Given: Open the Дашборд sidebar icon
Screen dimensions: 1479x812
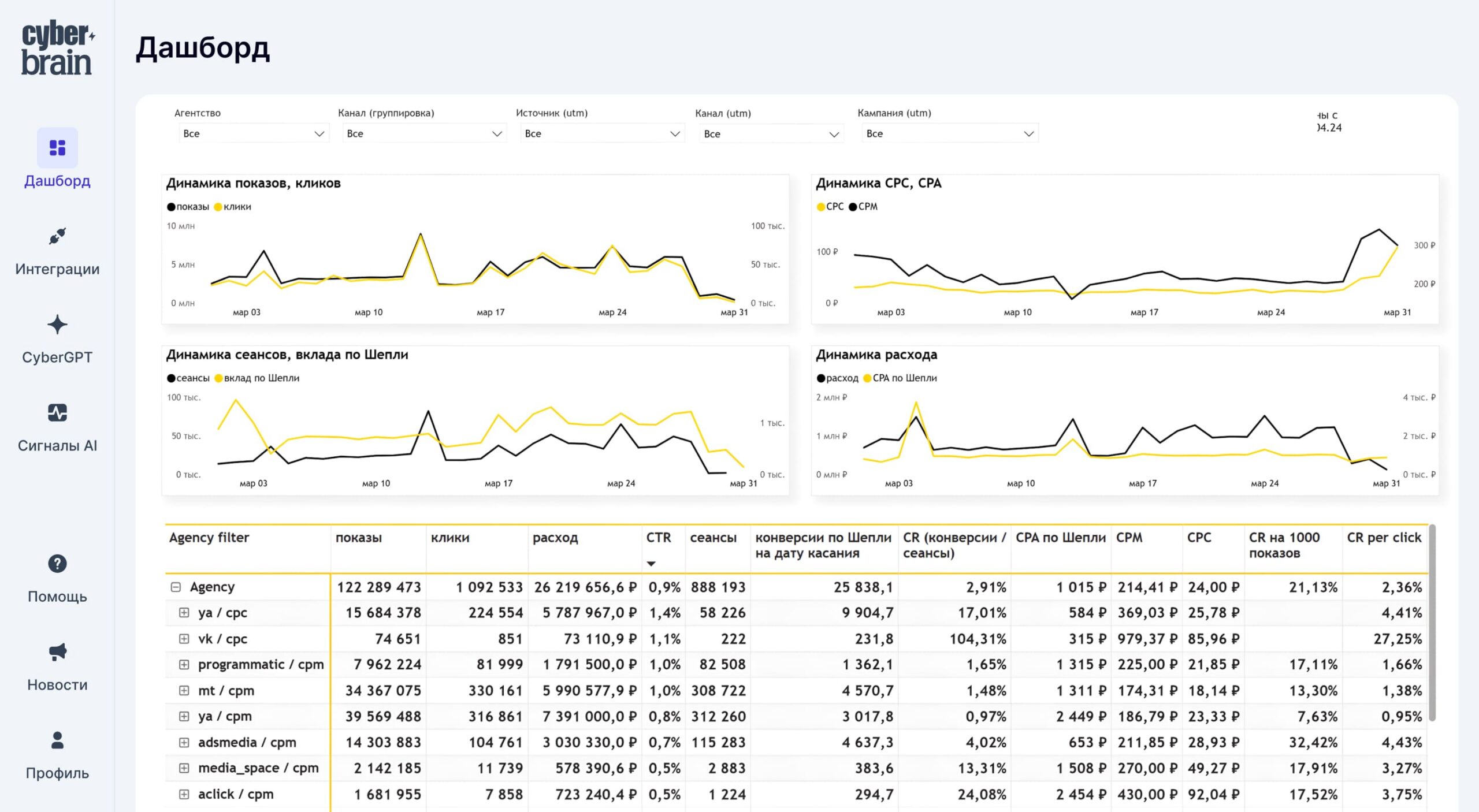Looking at the screenshot, I should click(57, 148).
